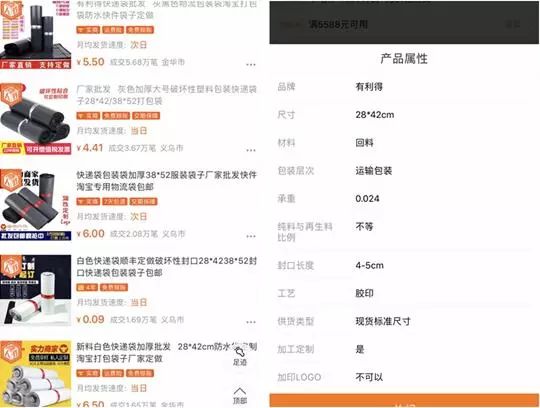
Task: Open listing 快递袋包装袋加厚38*52
Action: click(167, 181)
